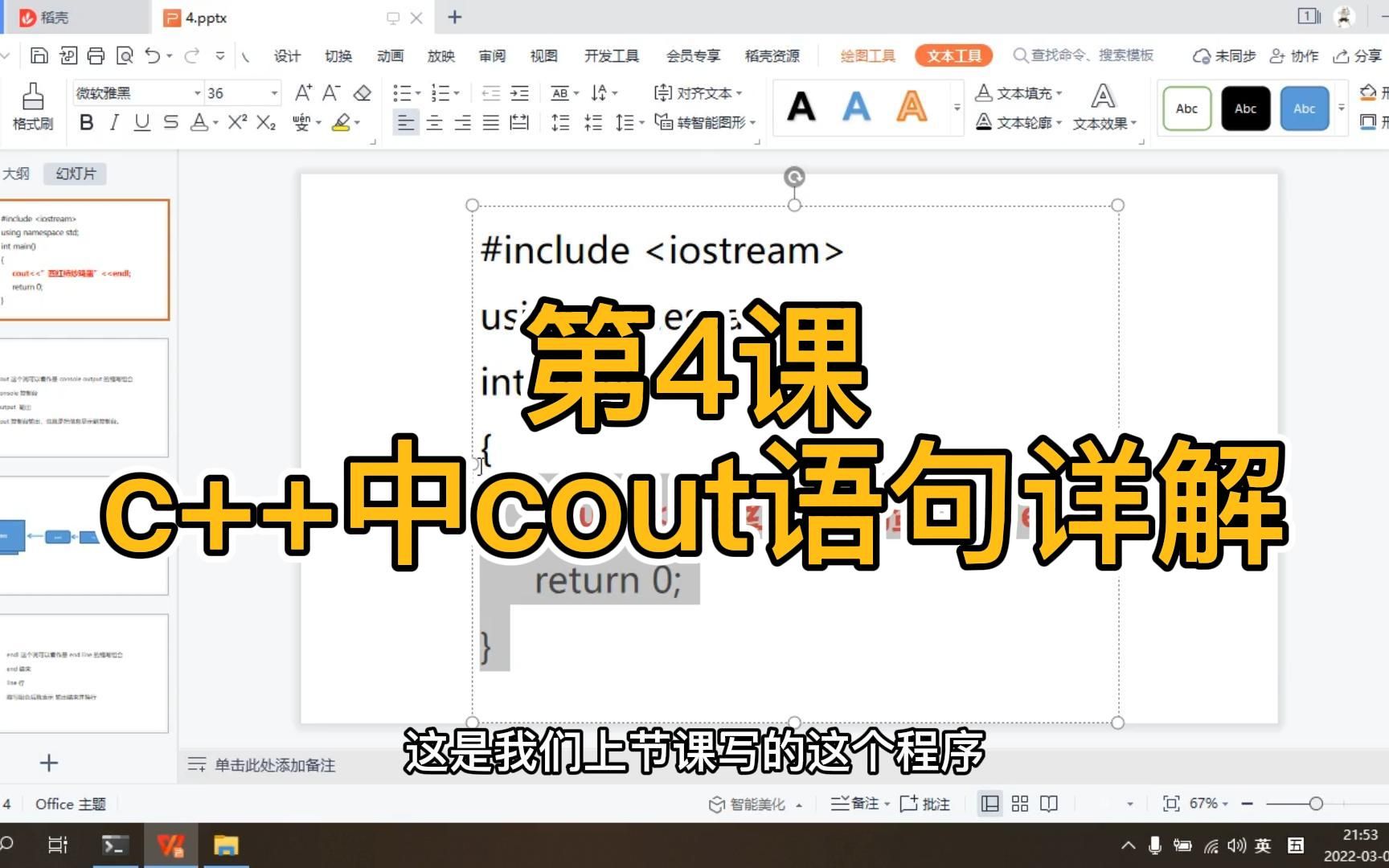
Task: Toggle Bold formatting
Action: 87,122
